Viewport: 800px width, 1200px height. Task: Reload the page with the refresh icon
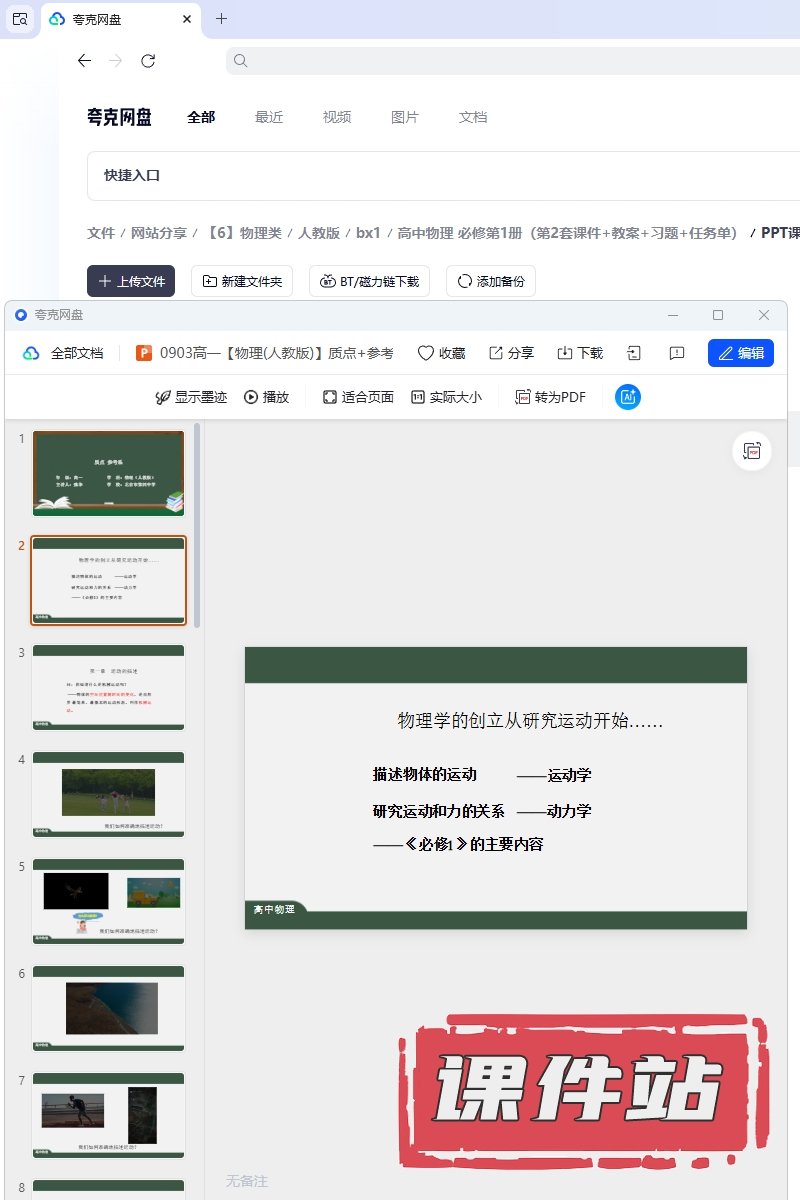pos(148,61)
